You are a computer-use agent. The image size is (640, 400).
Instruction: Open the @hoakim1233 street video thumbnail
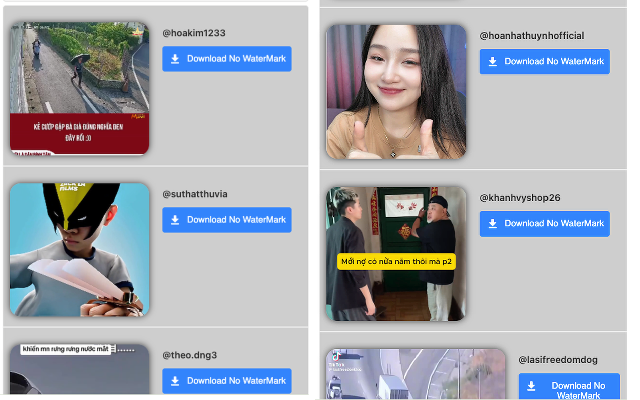pos(80,89)
